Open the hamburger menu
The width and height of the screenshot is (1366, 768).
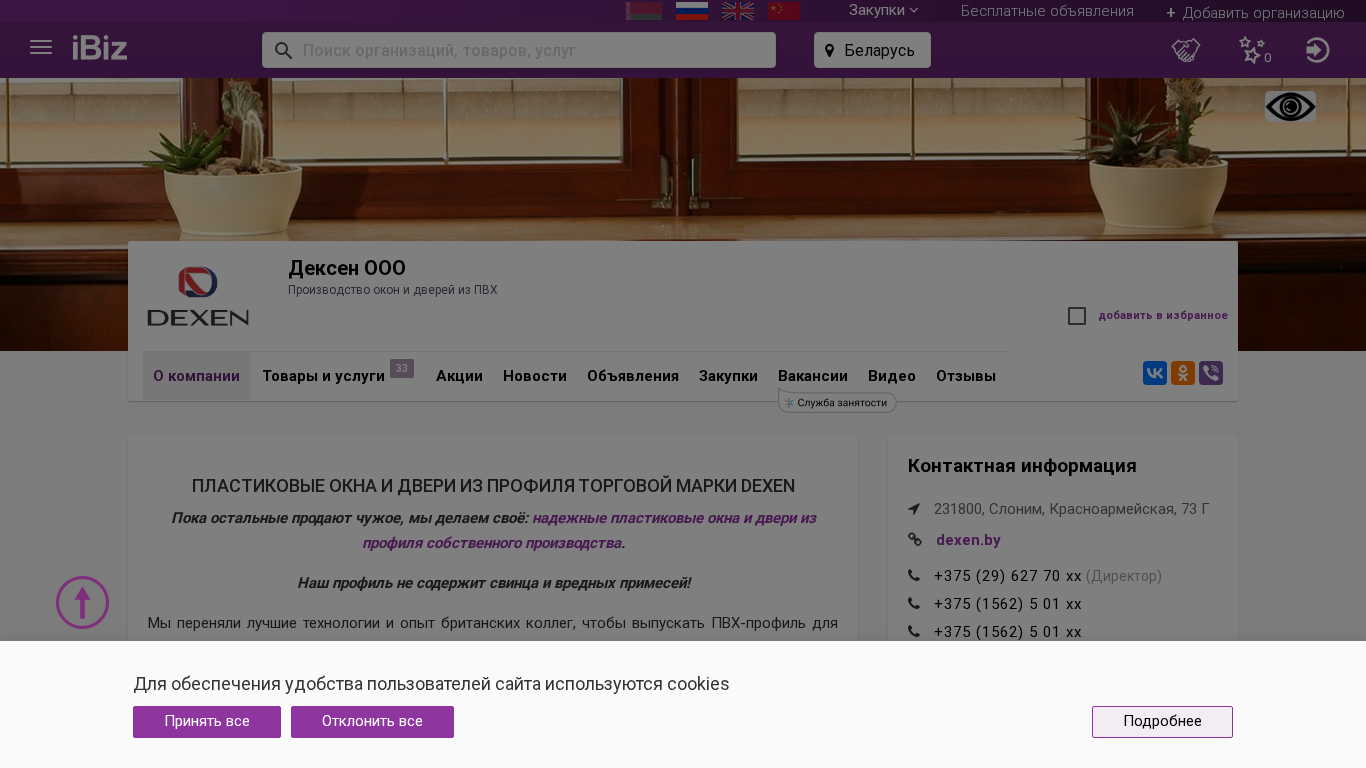41,48
